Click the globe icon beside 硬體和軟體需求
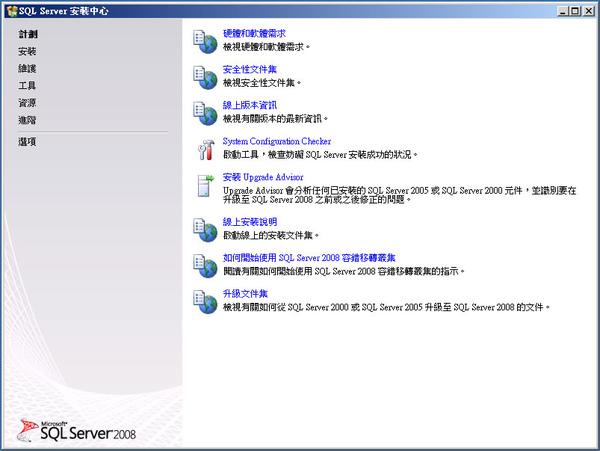The height and width of the screenshot is (451, 600). pos(205,41)
